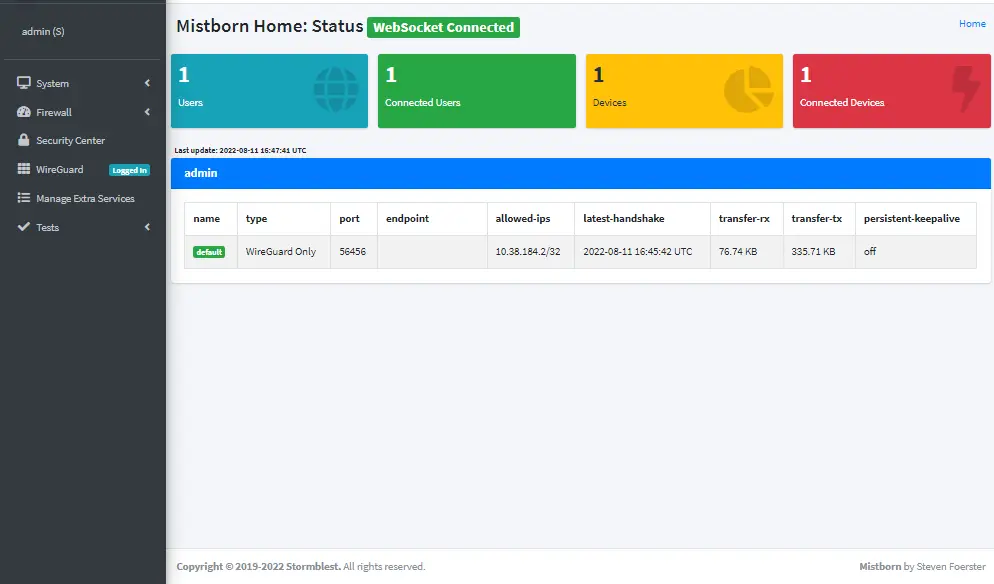
Task: Click the admin (S) user label
Action: (43, 31)
